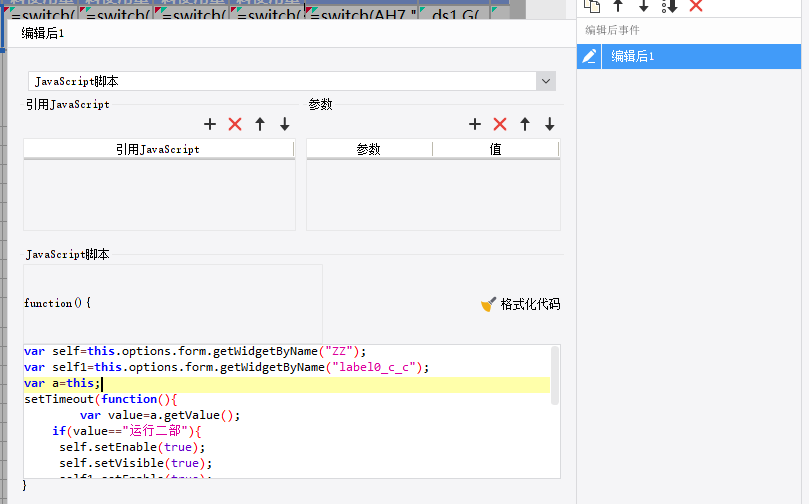Click the code editor vertical scrollbar
Image resolution: width=809 pixels, height=504 pixels.
coord(555,376)
